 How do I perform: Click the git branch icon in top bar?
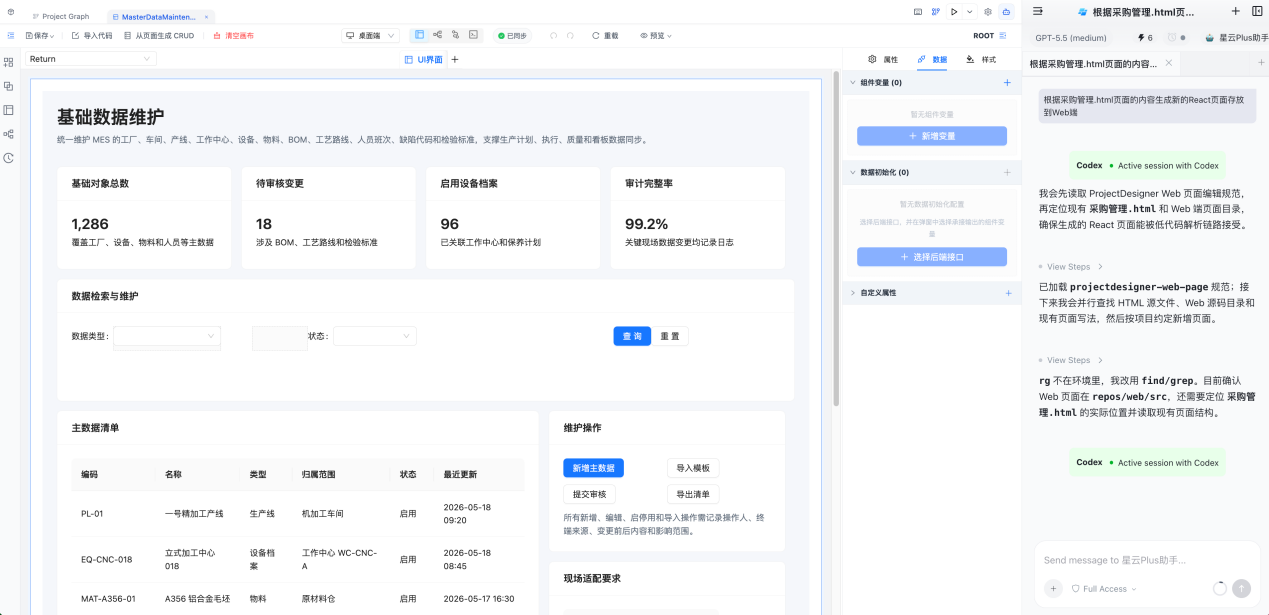coord(935,12)
